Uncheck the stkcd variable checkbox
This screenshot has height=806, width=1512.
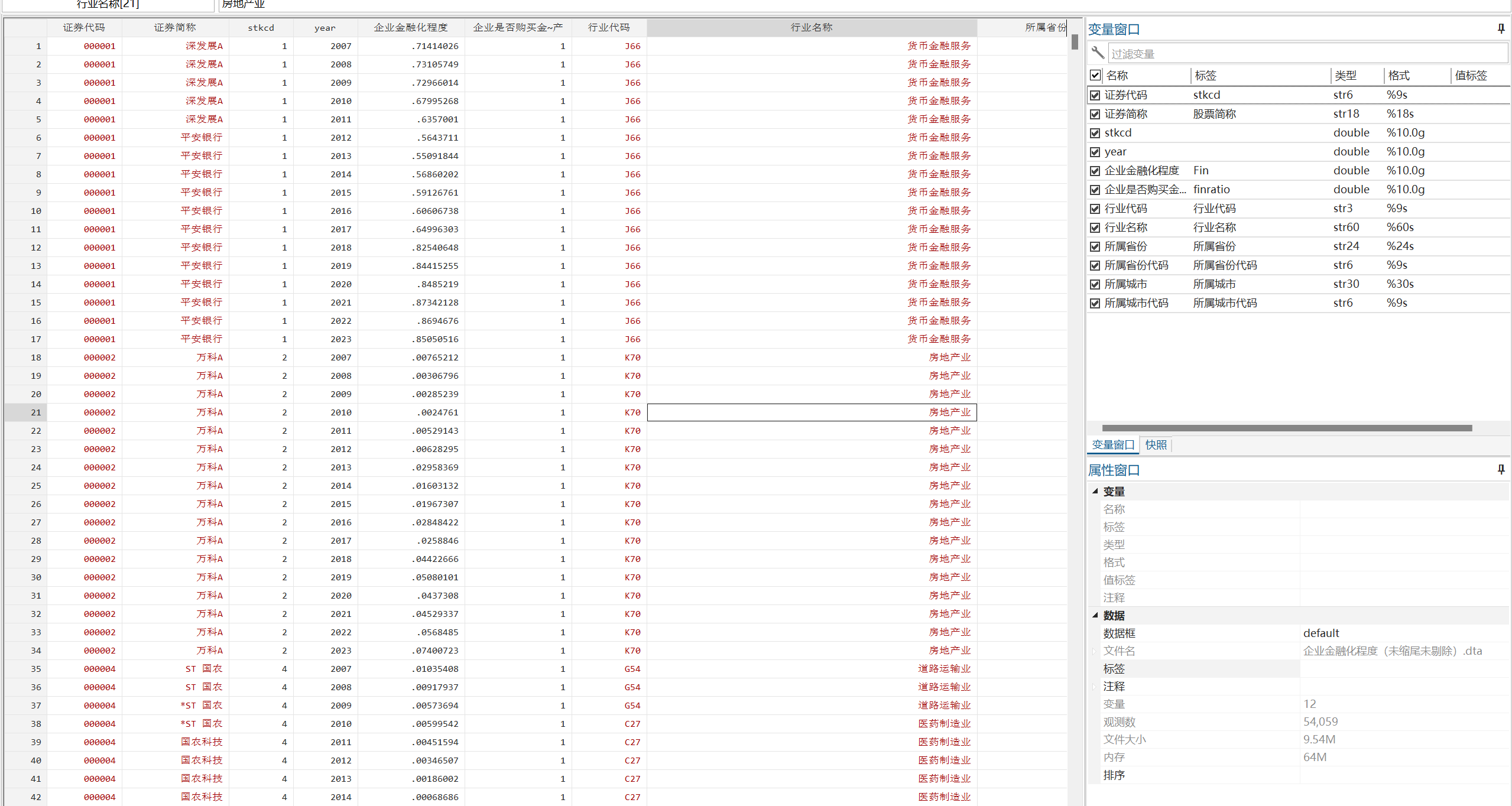point(1095,133)
